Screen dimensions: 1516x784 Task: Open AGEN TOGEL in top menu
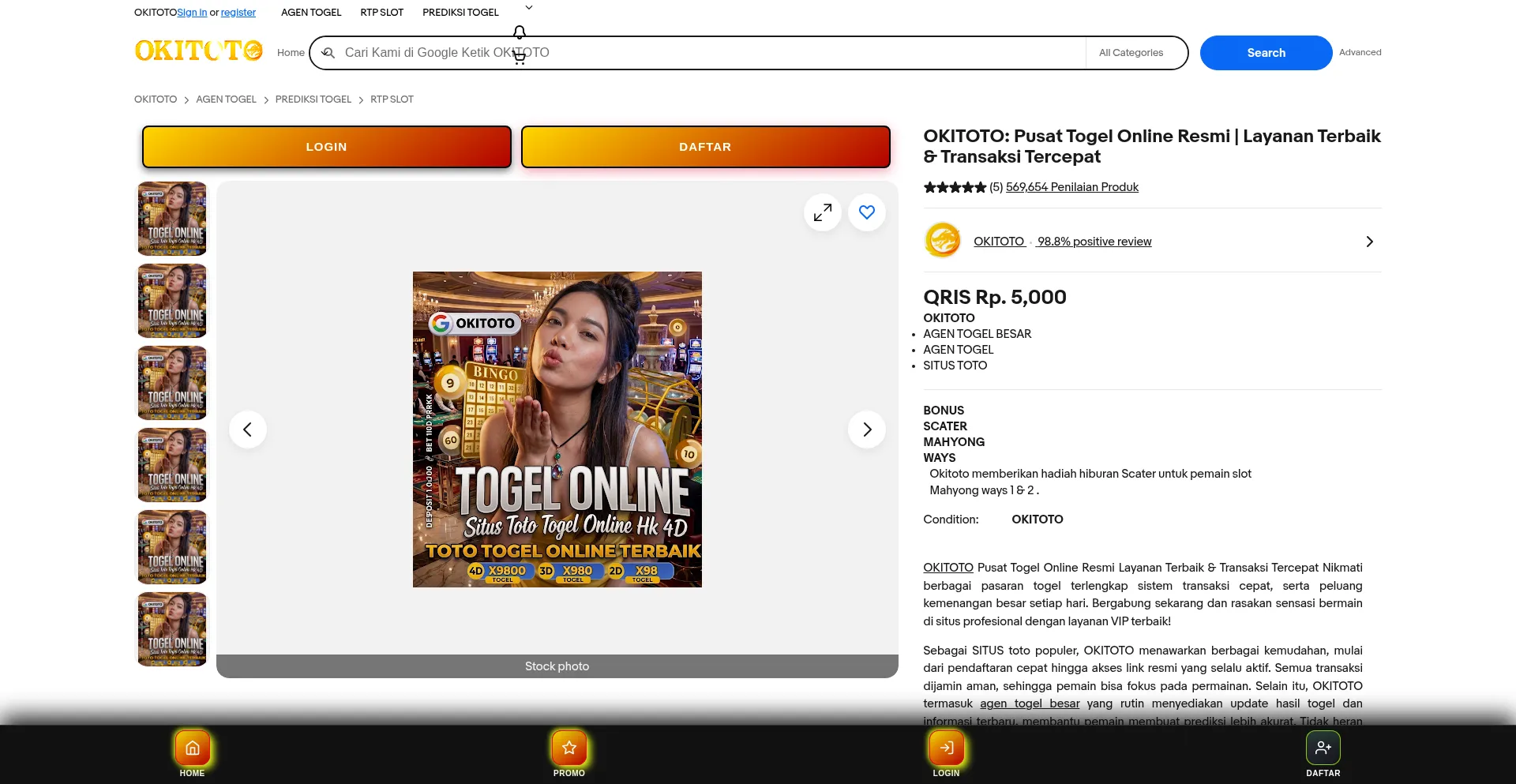pyautogui.click(x=311, y=13)
